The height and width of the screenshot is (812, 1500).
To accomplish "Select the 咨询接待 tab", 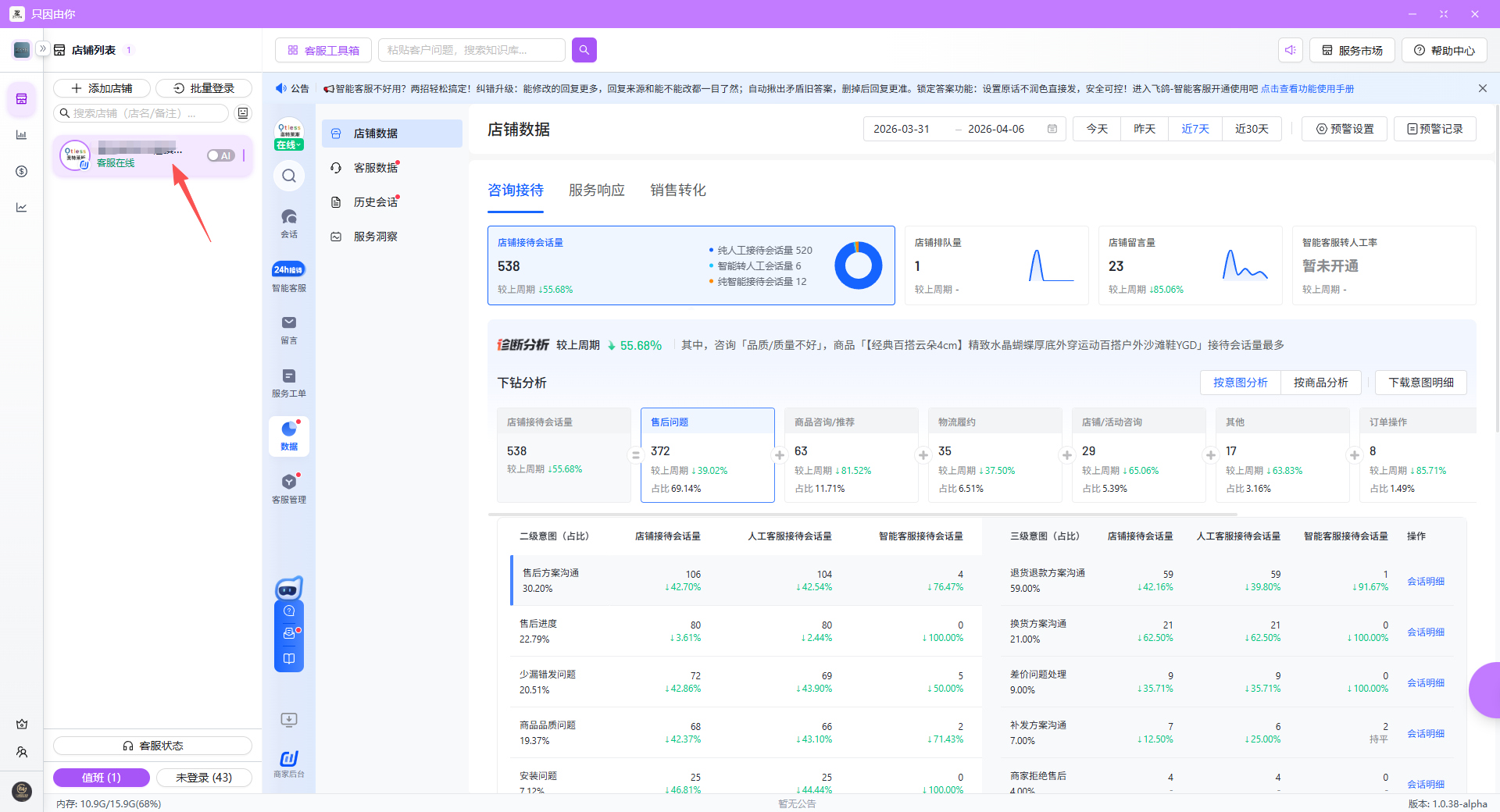I will click(x=516, y=190).
